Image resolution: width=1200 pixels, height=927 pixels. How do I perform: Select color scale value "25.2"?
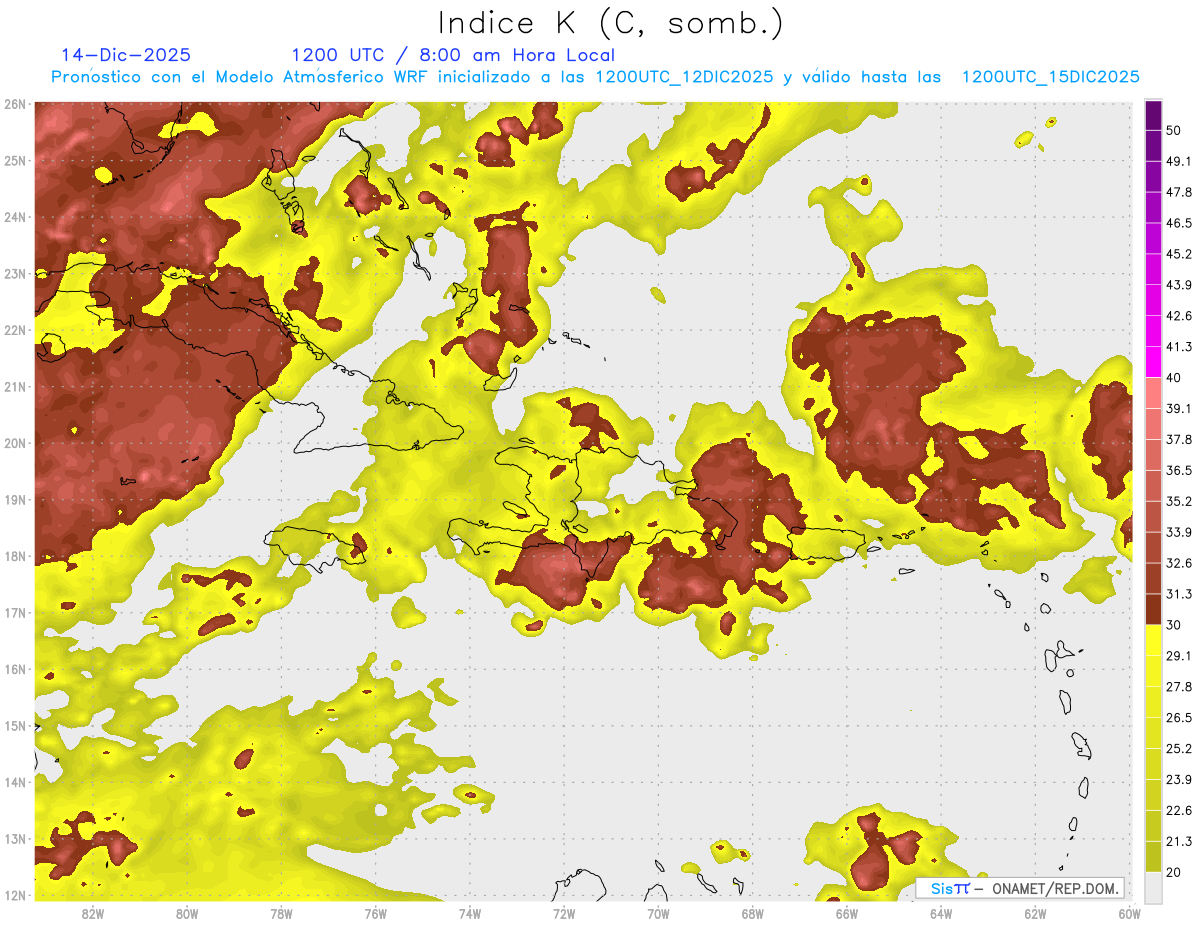click(1178, 748)
